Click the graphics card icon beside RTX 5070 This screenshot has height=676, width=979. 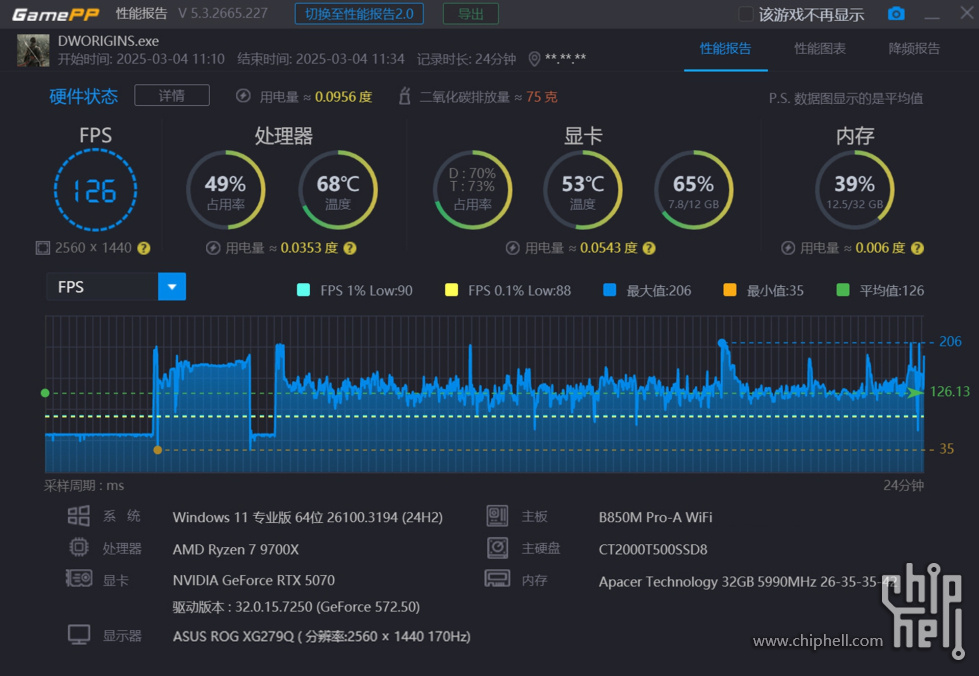pos(79,579)
